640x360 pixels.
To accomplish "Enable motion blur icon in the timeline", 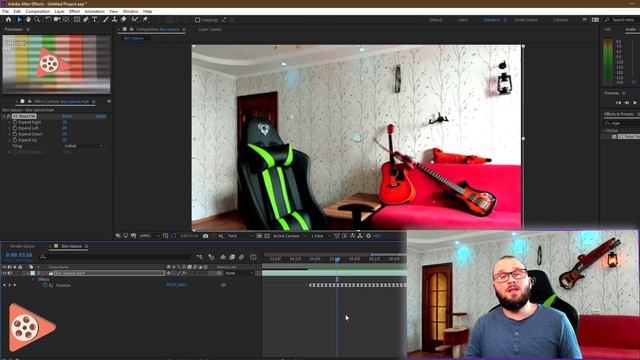I will (x=242, y=257).
